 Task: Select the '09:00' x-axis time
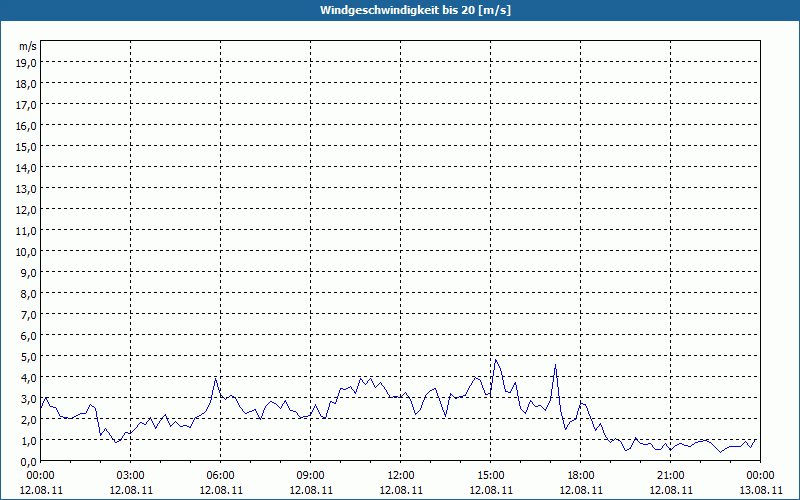(x=311, y=476)
